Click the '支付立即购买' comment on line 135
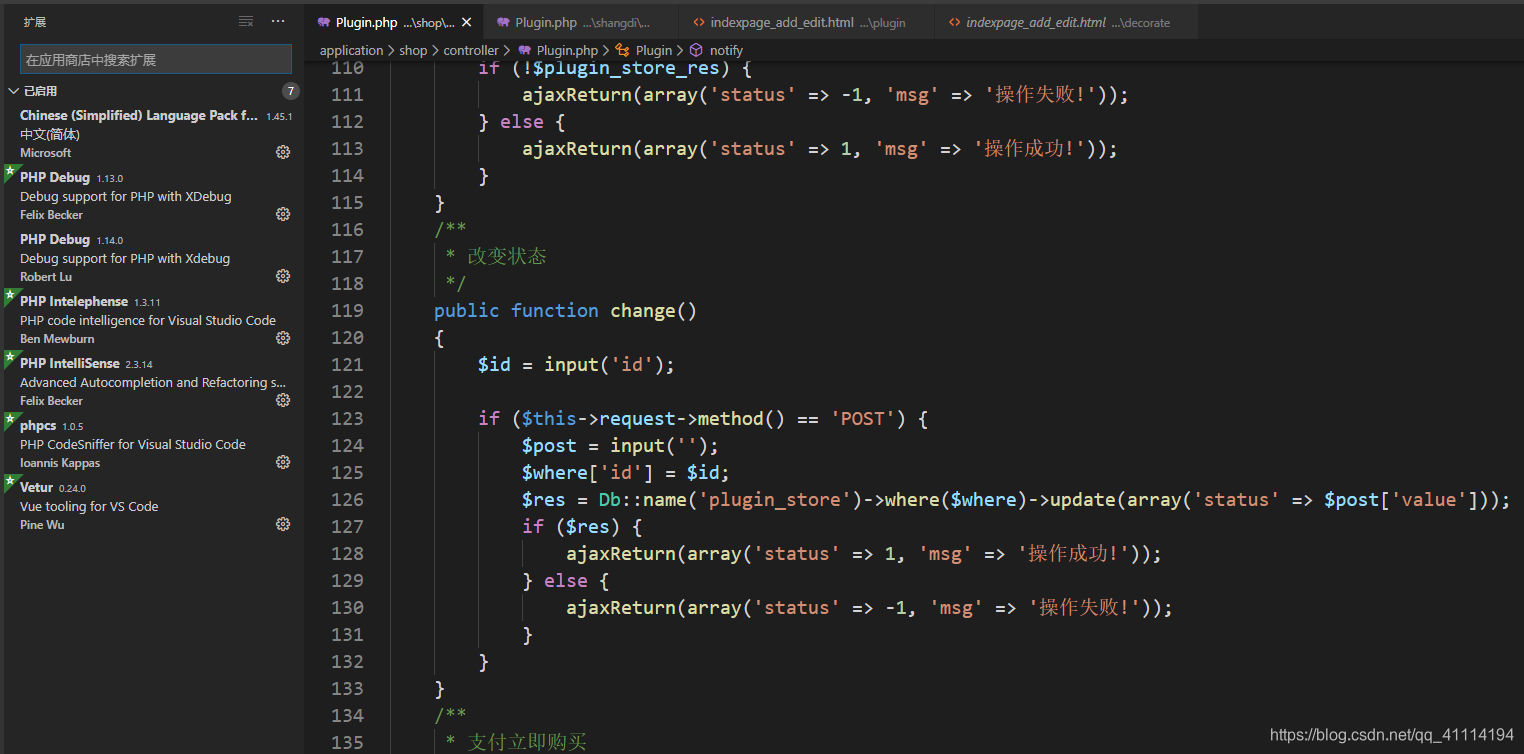The width and height of the screenshot is (1524, 754). (527, 742)
